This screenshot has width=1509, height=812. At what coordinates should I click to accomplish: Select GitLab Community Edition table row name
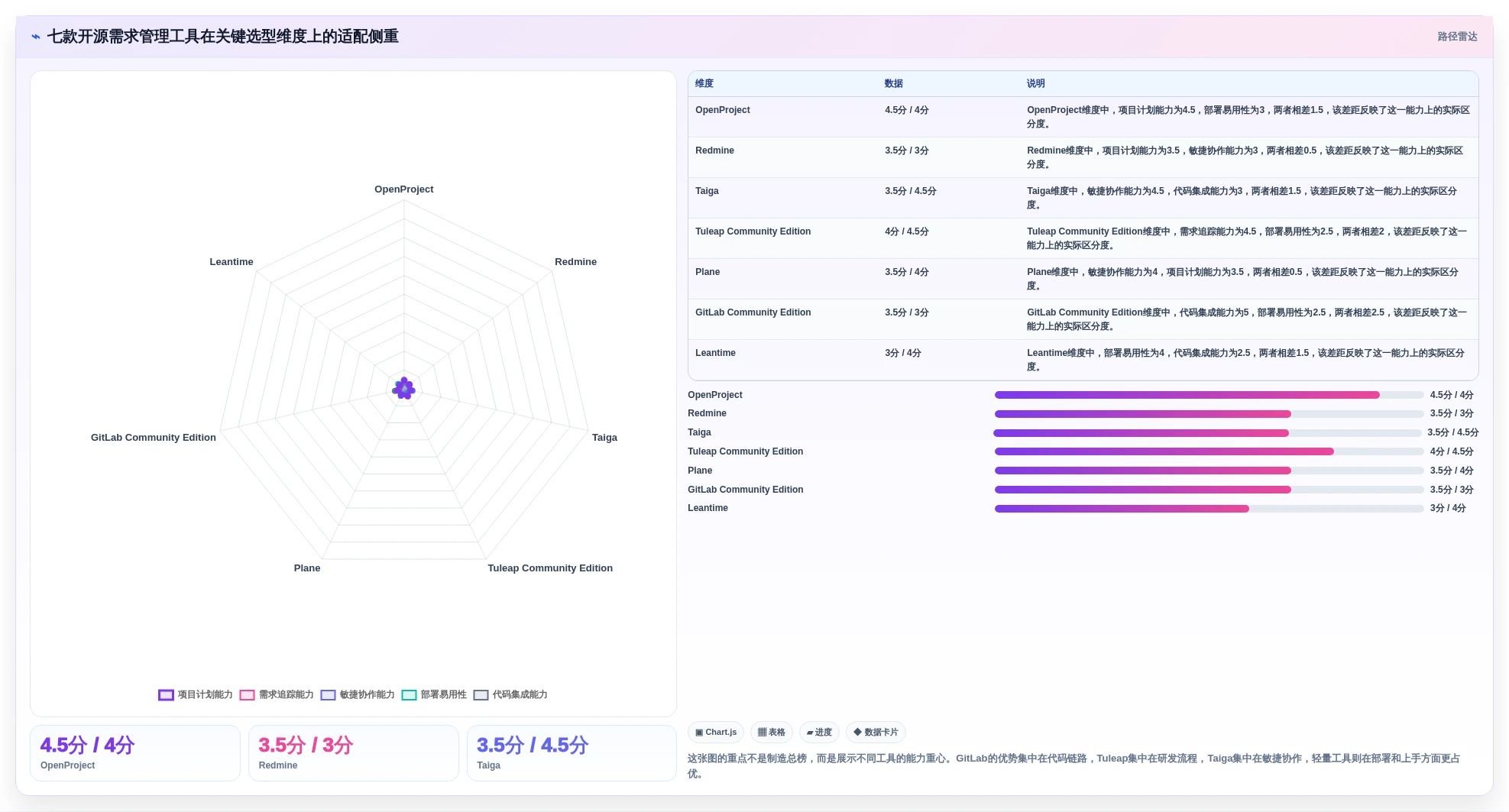tap(753, 312)
